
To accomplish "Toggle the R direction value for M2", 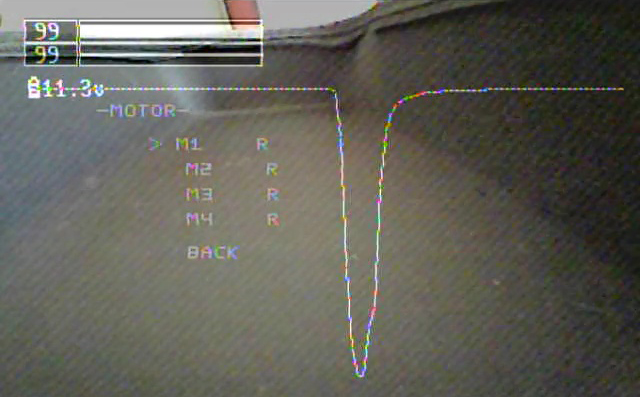I will (272, 169).
